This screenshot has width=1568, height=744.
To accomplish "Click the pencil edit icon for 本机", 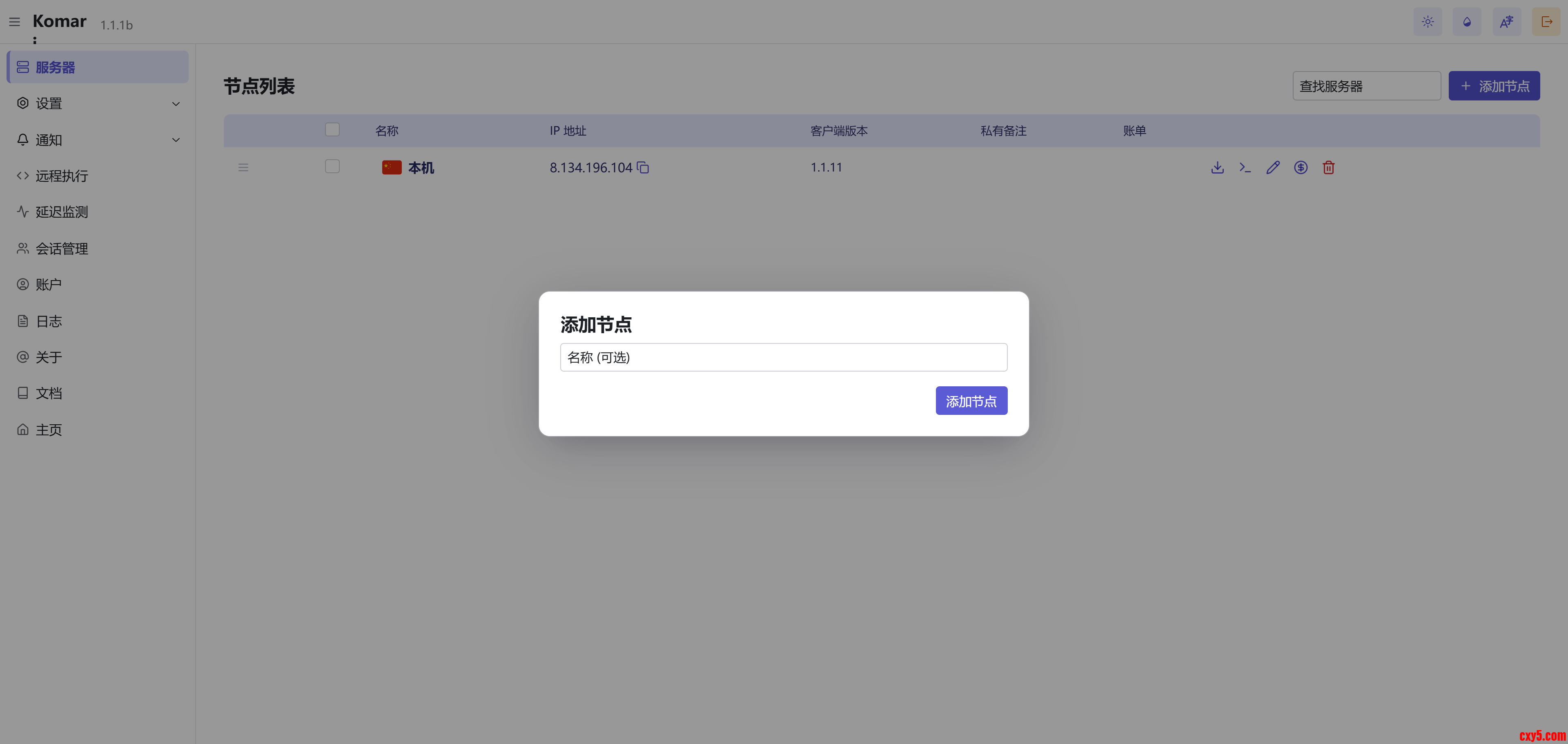I will click(1273, 167).
